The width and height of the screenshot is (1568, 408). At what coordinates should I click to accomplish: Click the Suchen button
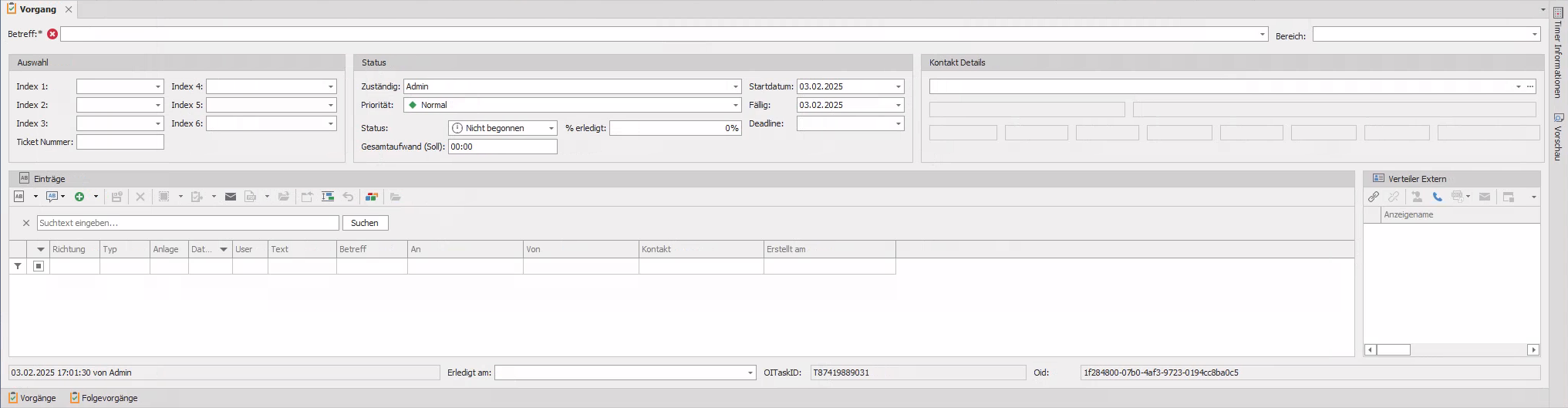[365, 223]
